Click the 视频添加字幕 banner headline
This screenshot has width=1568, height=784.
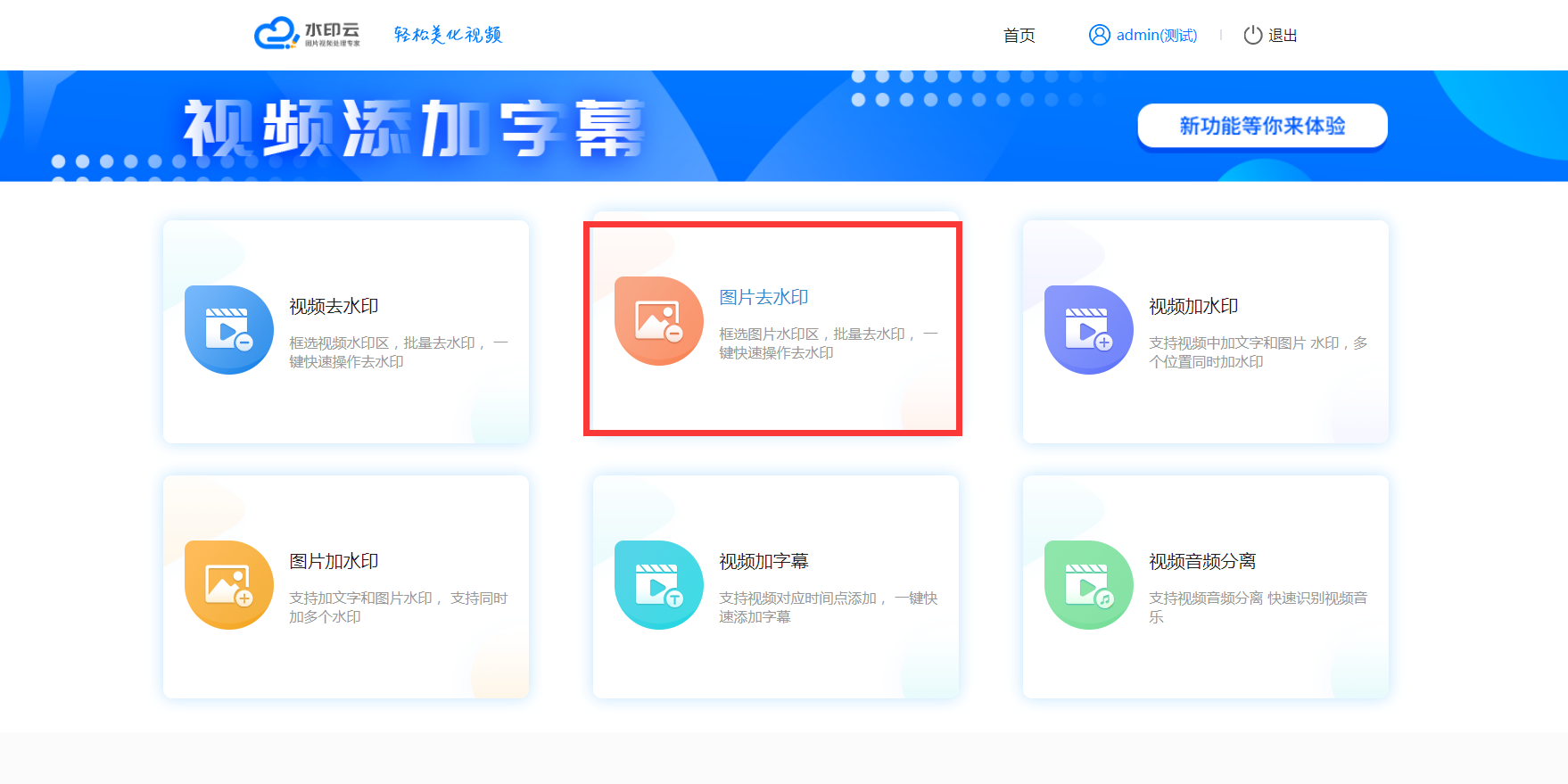click(x=414, y=128)
